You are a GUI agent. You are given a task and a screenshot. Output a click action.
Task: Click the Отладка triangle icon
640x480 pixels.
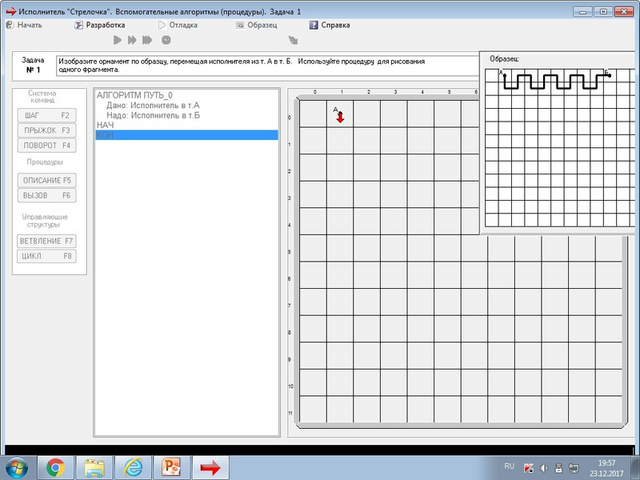pyautogui.click(x=162, y=25)
